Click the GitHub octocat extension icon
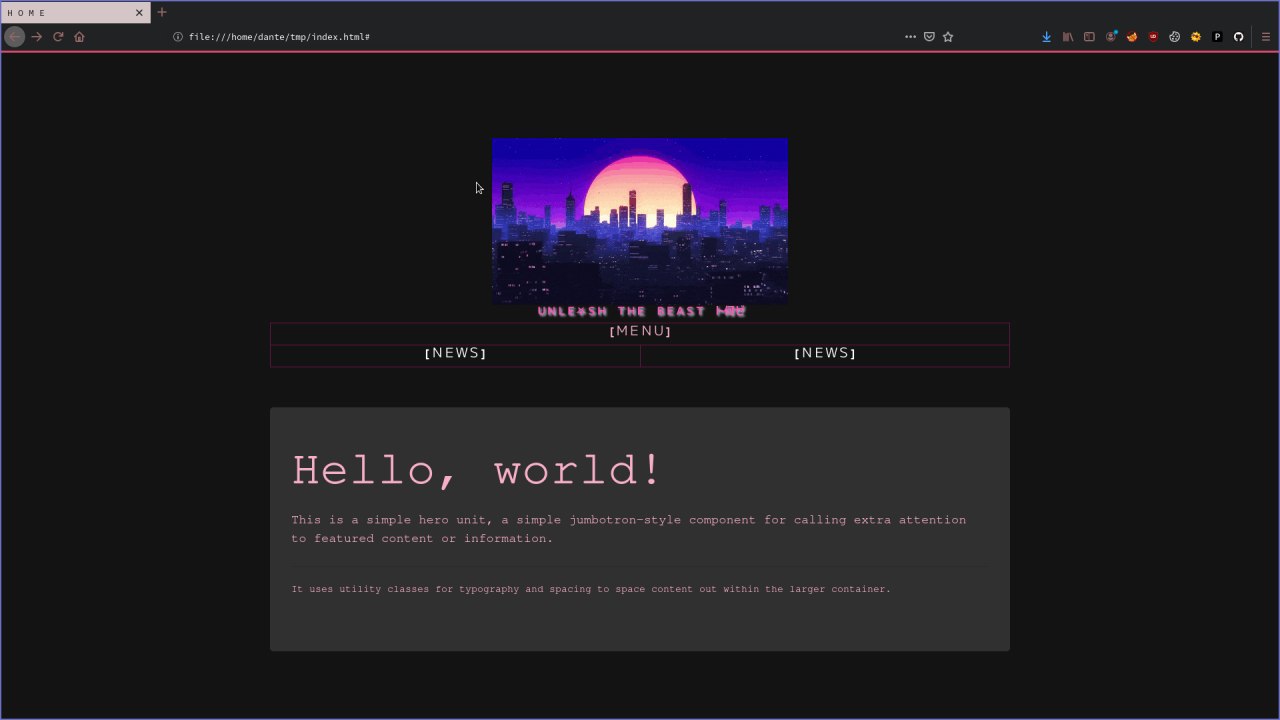Image resolution: width=1280 pixels, height=720 pixels. point(1238,37)
